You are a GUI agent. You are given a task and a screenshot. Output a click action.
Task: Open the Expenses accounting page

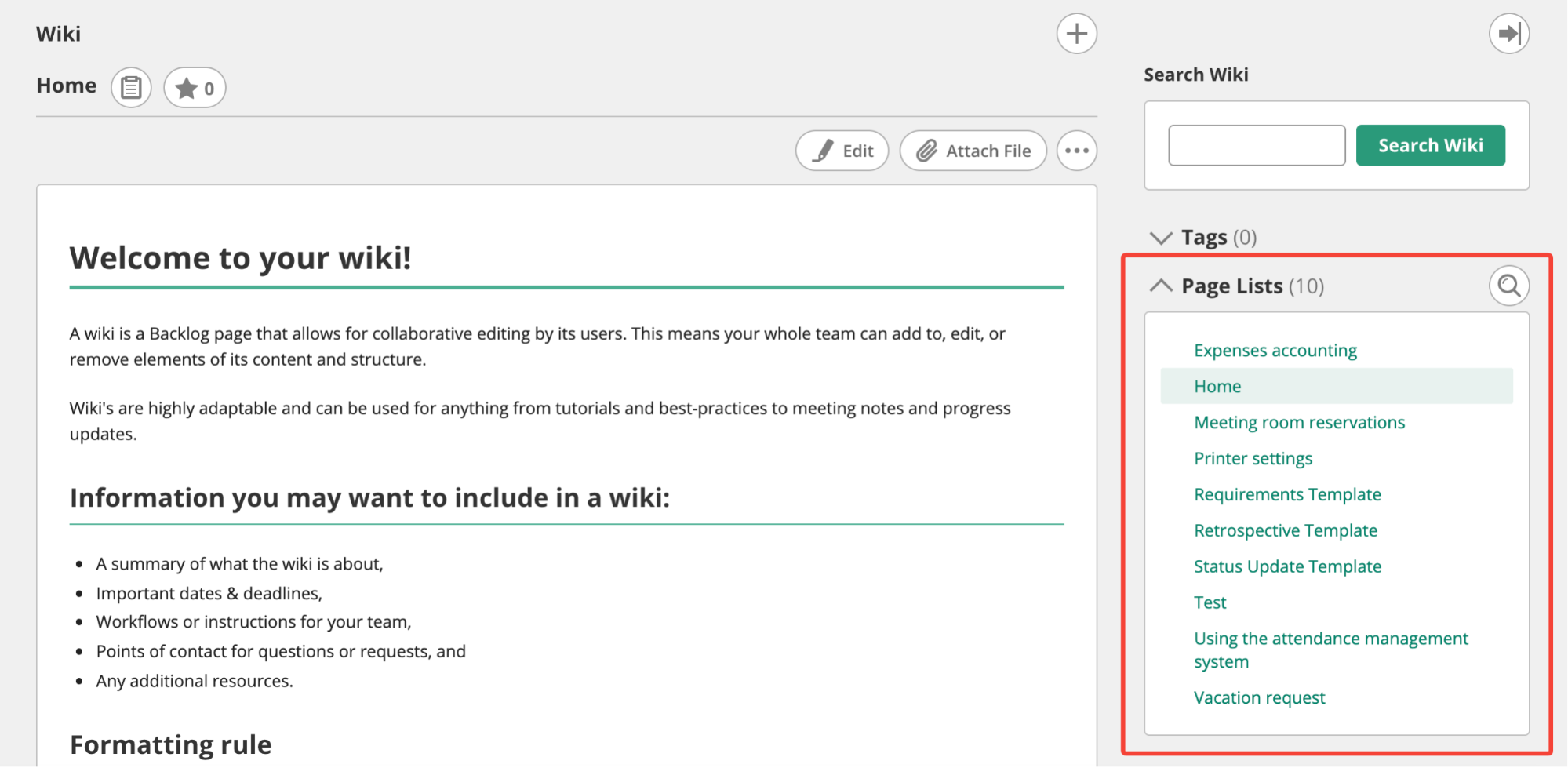1275,351
